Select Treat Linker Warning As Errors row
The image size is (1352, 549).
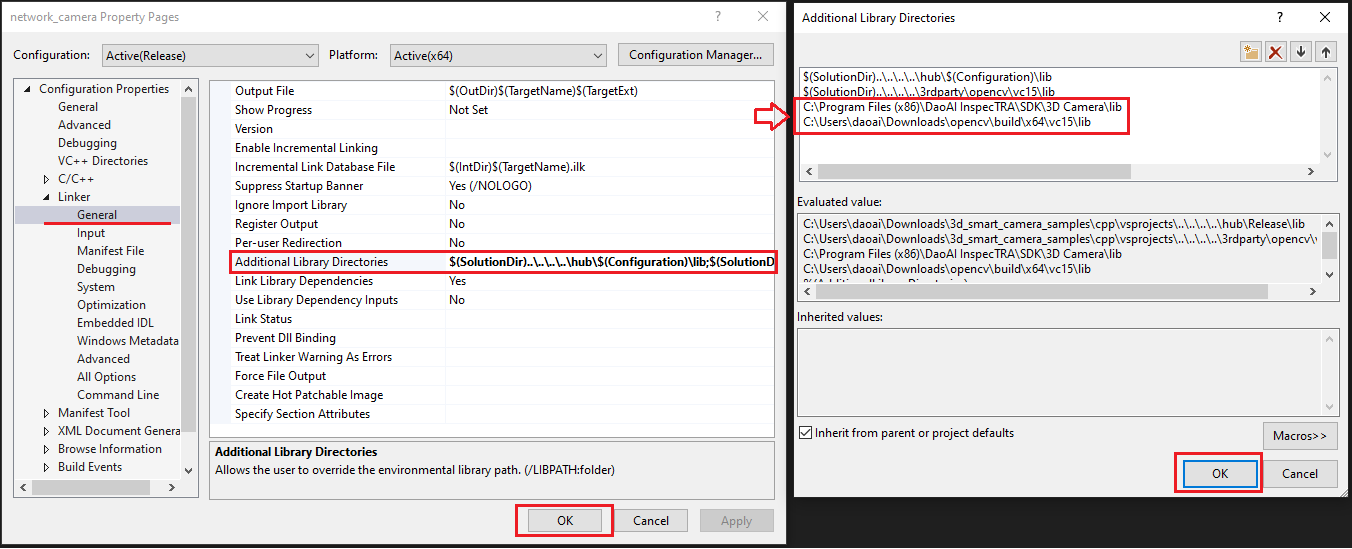492,357
